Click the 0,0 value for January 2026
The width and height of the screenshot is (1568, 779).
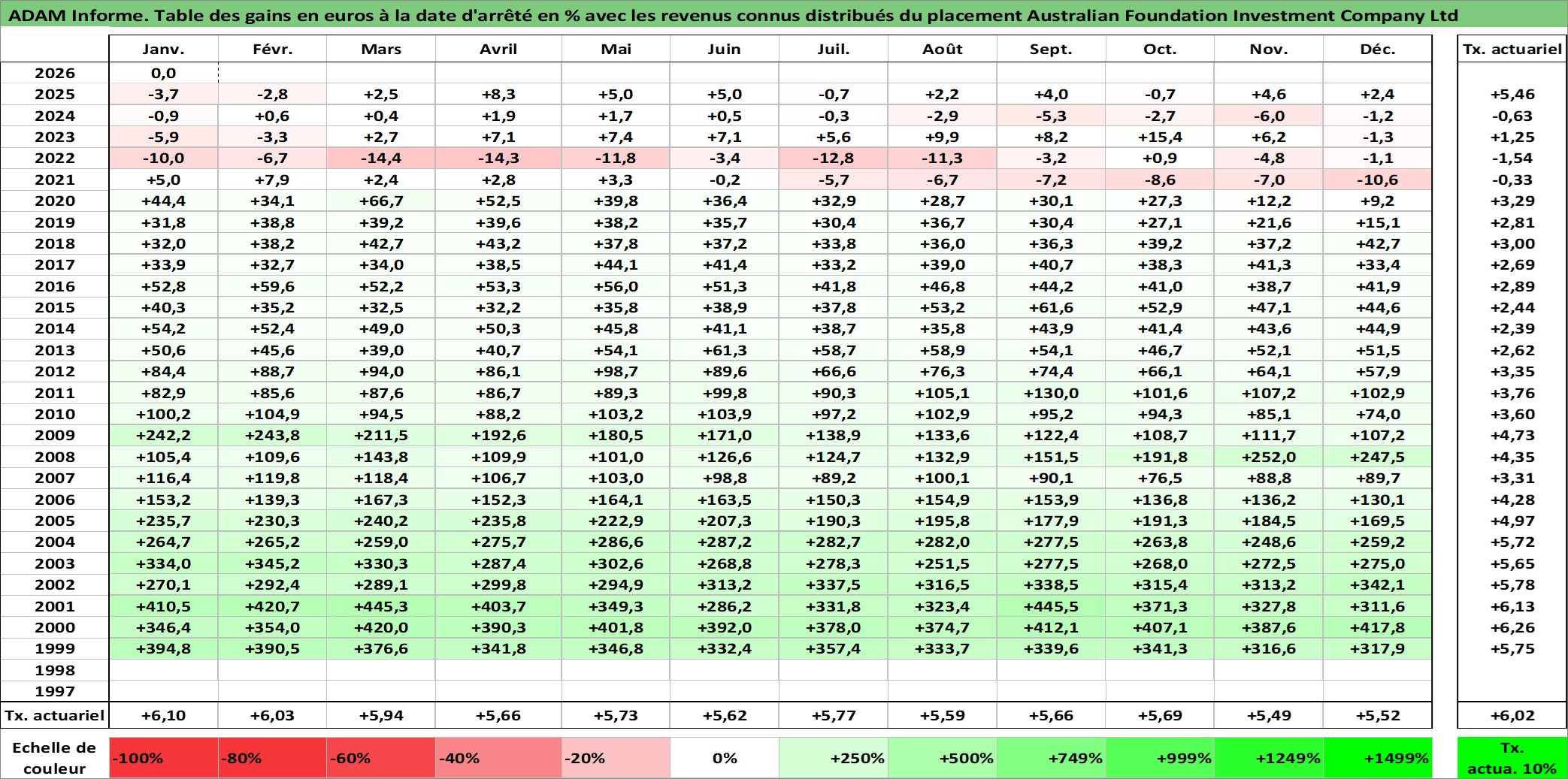163,73
